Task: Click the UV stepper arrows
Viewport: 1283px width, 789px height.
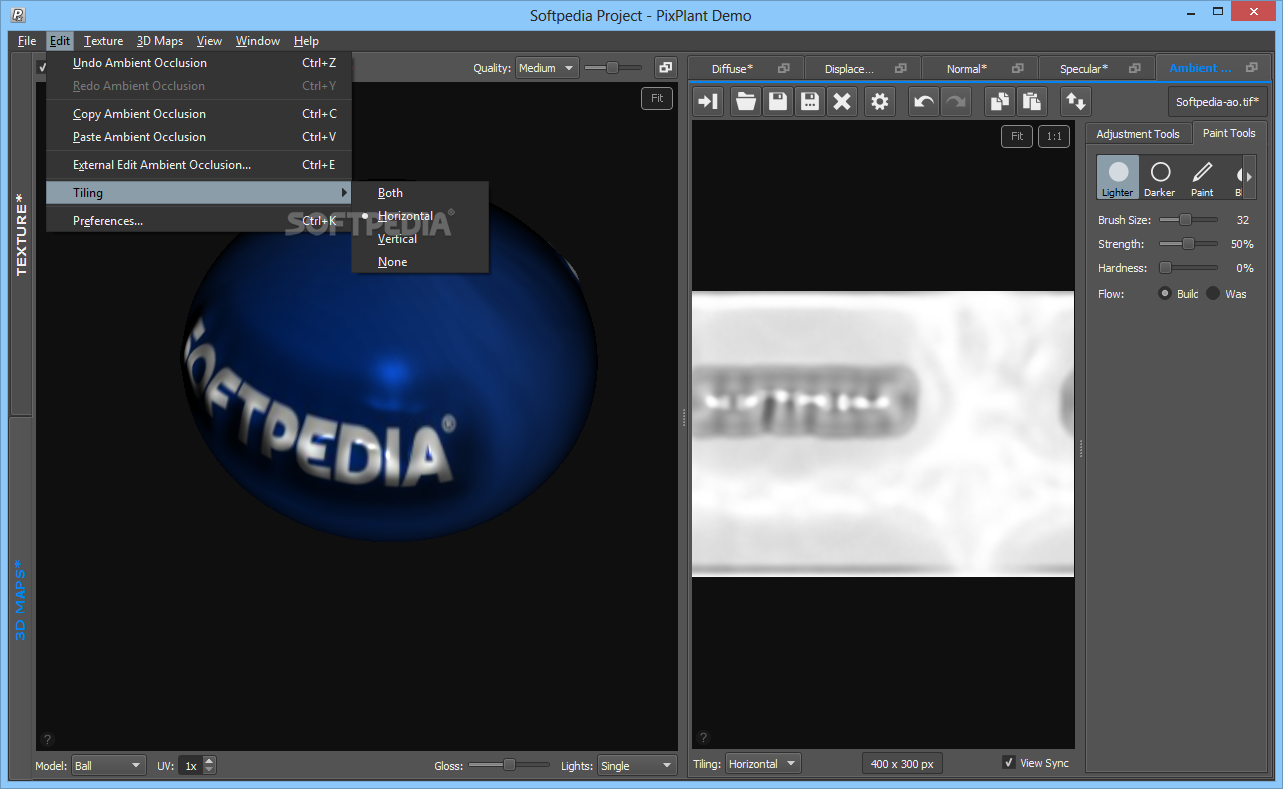Action: click(209, 766)
